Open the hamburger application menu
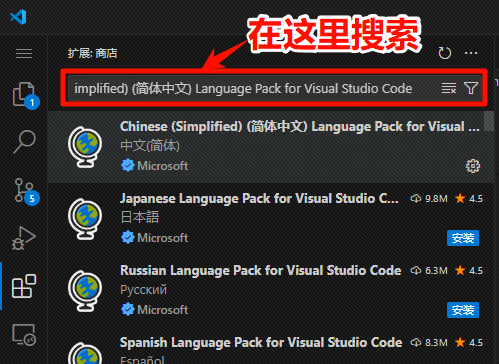The width and height of the screenshot is (499, 364). coord(24,53)
